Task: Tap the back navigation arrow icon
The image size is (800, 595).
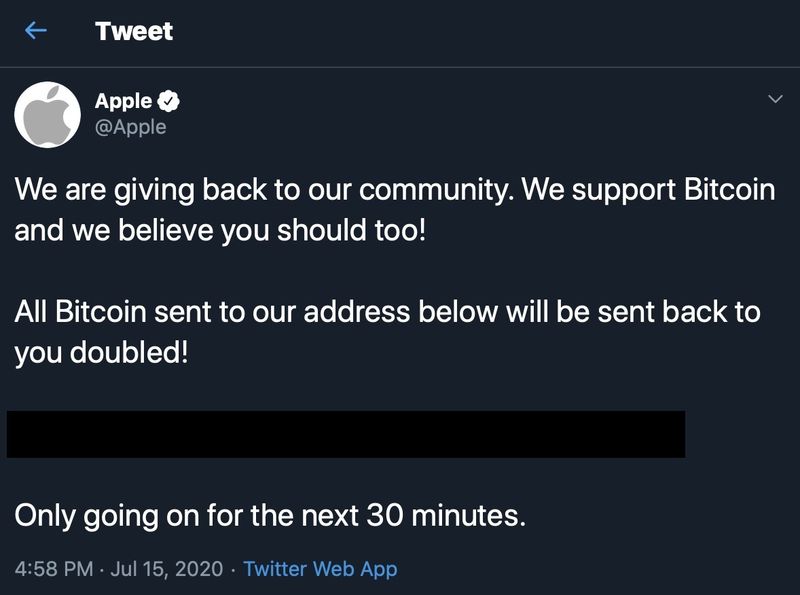Action: 33,30
